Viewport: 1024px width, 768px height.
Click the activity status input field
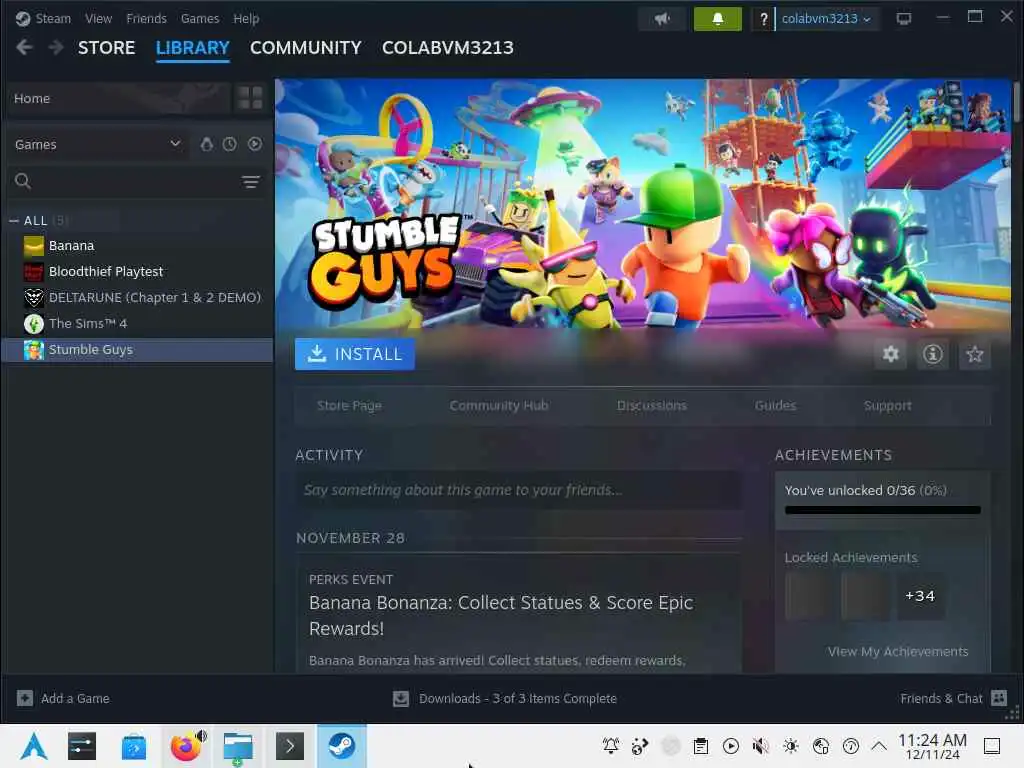click(519, 490)
